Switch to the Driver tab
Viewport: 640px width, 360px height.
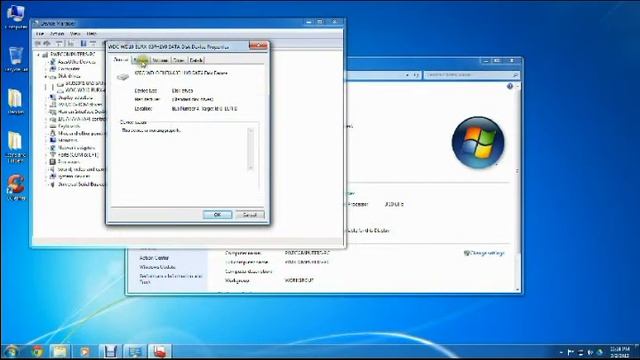click(x=179, y=60)
